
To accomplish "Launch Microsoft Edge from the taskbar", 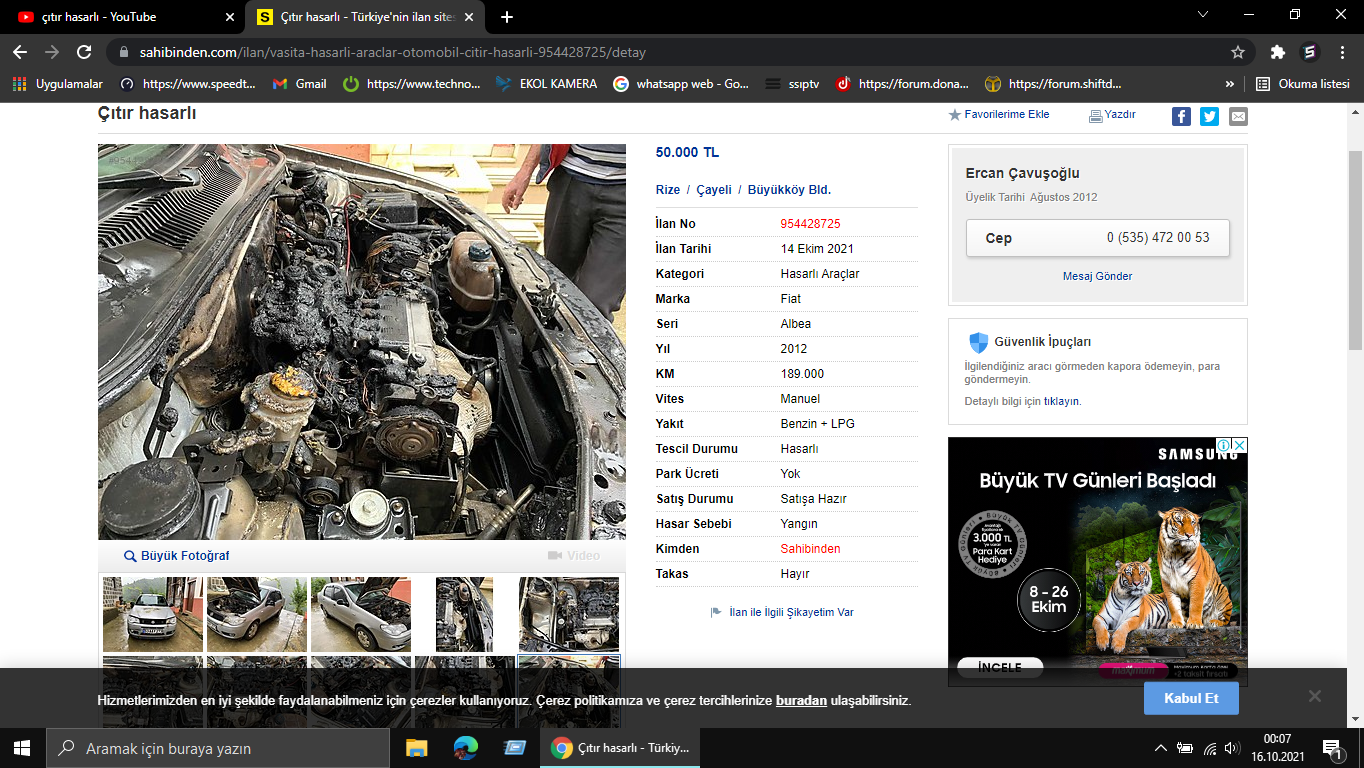I will click(x=465, y=748).
